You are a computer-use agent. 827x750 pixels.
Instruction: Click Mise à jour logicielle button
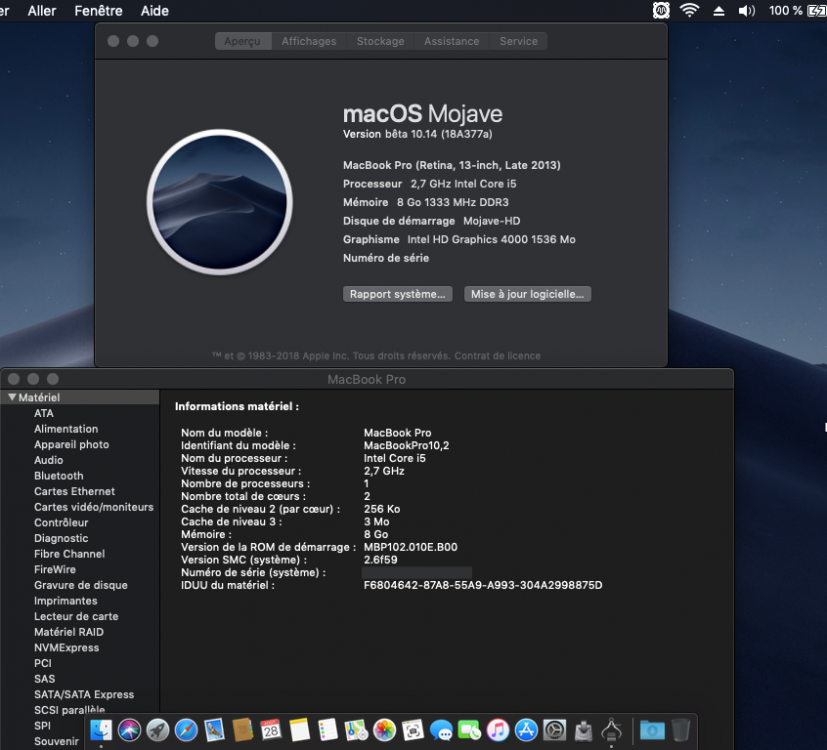click(x=527, y=294)
